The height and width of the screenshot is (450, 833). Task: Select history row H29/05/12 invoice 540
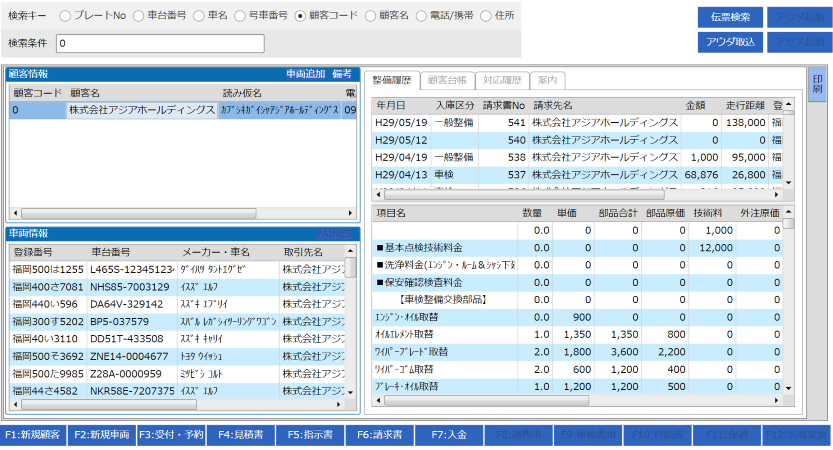point(577,140)
